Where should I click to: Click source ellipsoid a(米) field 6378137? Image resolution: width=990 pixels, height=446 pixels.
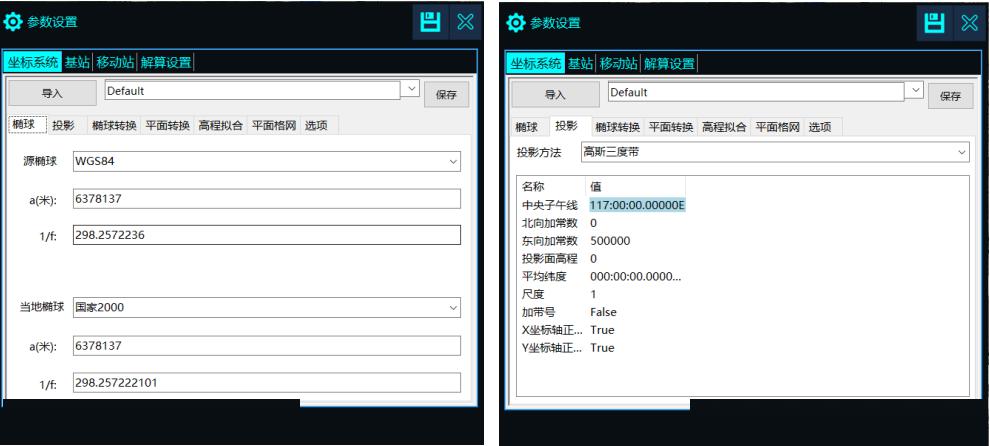coord(266,198)
